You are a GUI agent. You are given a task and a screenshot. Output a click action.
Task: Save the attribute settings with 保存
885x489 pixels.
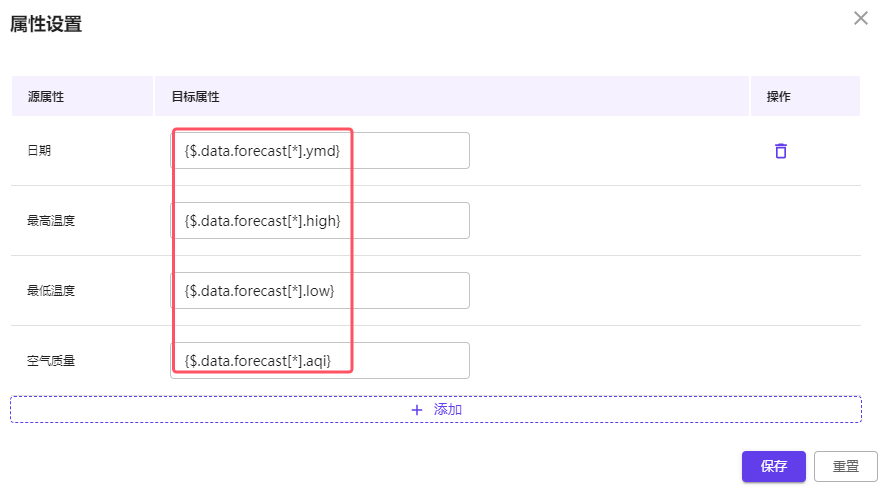[x=773, y=466]
